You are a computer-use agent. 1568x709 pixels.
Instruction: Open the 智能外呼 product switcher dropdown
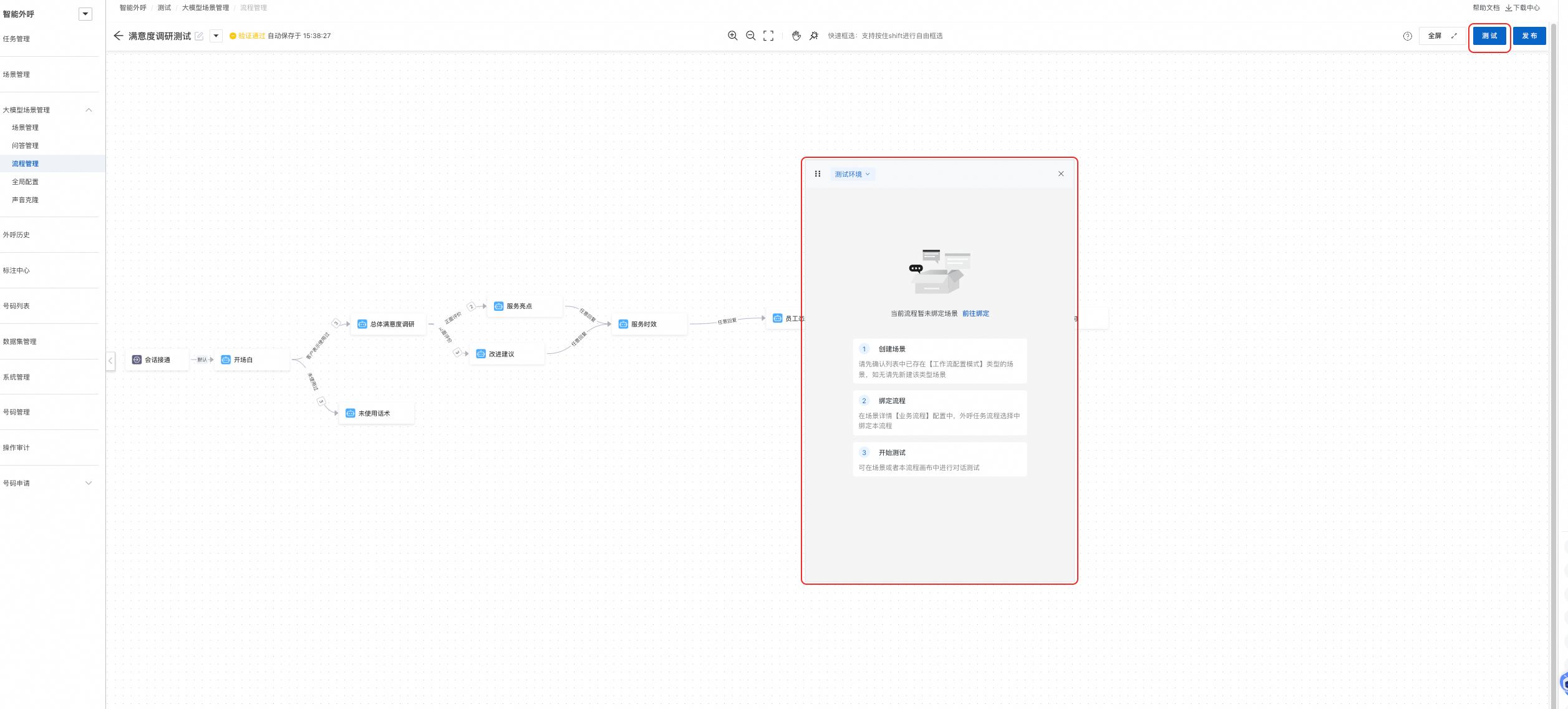[85, 14]
